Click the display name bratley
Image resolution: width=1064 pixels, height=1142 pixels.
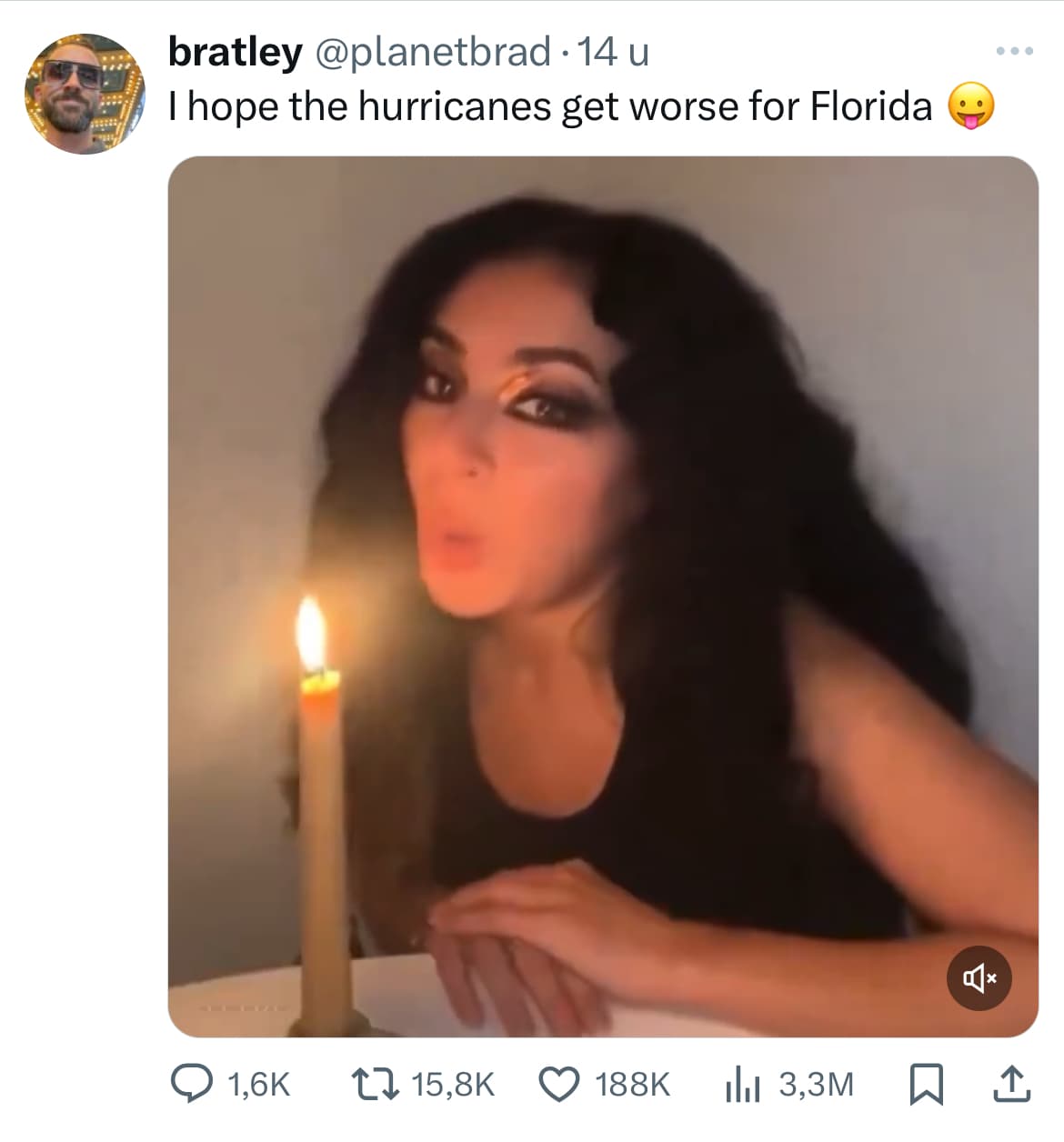[236, 52]
